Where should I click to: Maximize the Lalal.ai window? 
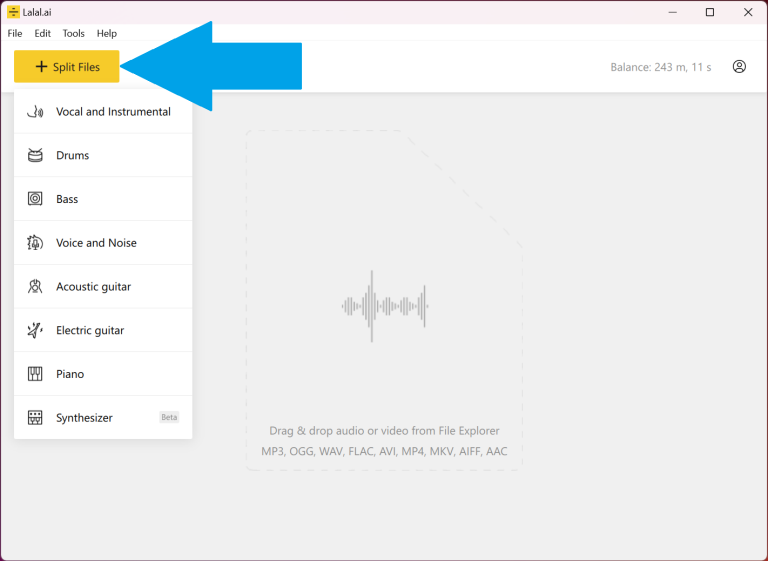[x=709, y=12]
